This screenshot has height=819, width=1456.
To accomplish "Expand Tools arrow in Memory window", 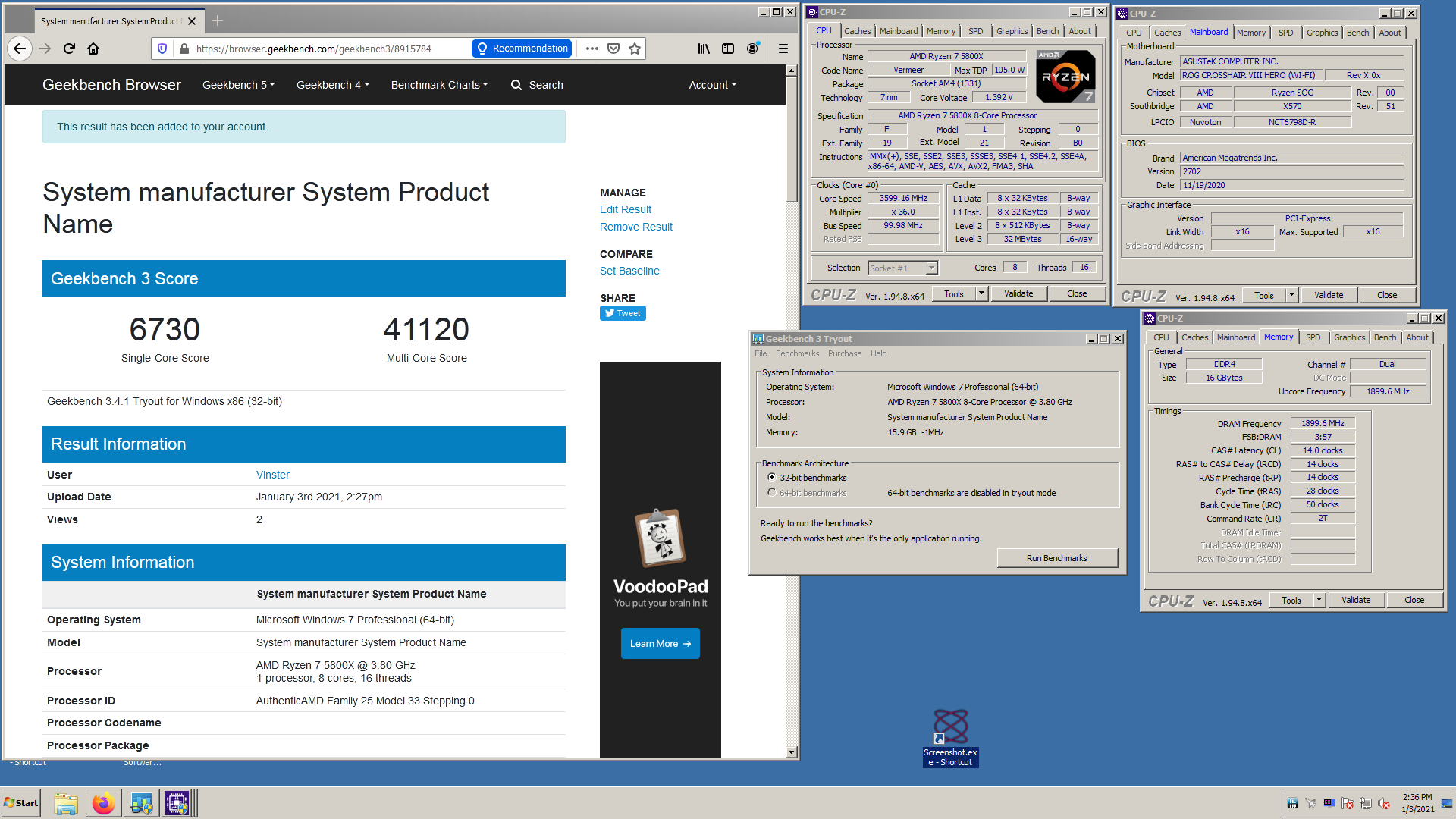I will click(1319, 600).
